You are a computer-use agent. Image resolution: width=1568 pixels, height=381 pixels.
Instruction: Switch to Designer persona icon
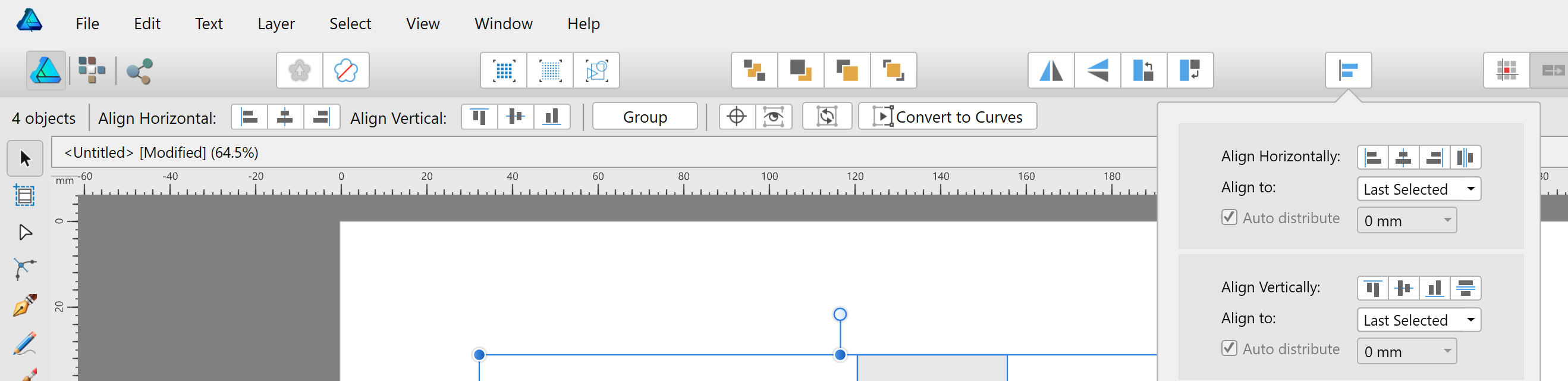point(46,71)
